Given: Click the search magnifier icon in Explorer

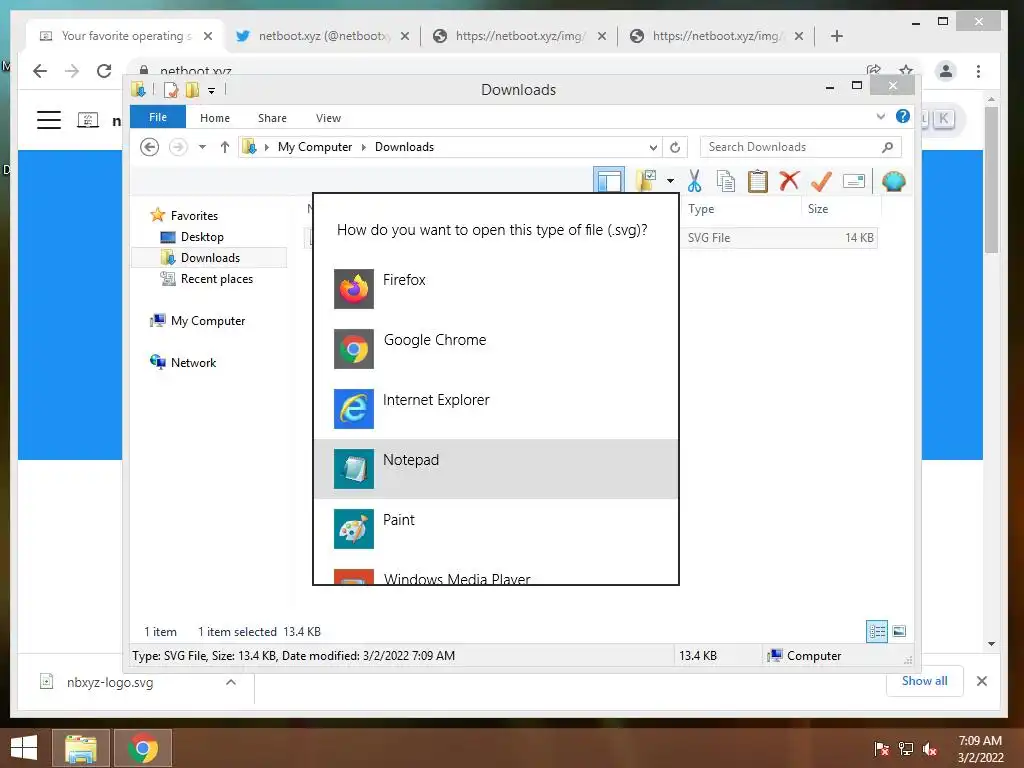Looking at the screenshot, I should (x=888, y=147).
